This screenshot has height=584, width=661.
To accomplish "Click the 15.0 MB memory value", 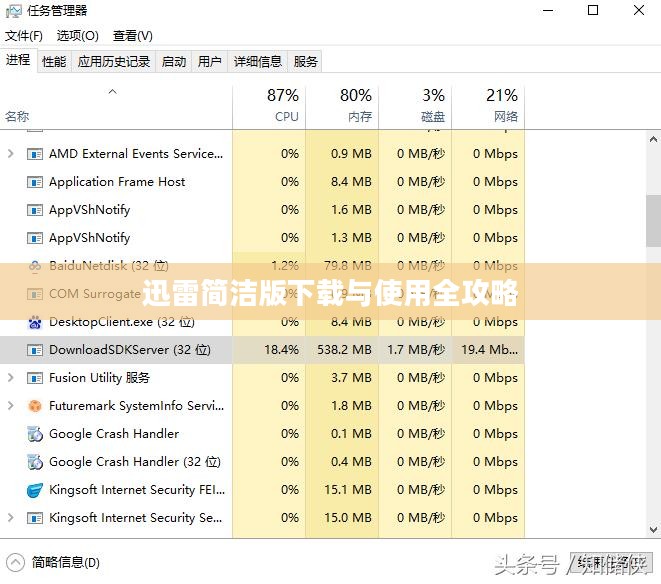I will pyautogui.click(x=348, y=518).
